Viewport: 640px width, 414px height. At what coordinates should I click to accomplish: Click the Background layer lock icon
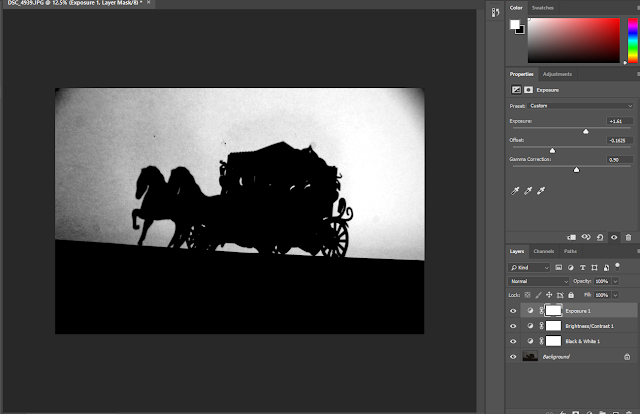click(627, 357)
